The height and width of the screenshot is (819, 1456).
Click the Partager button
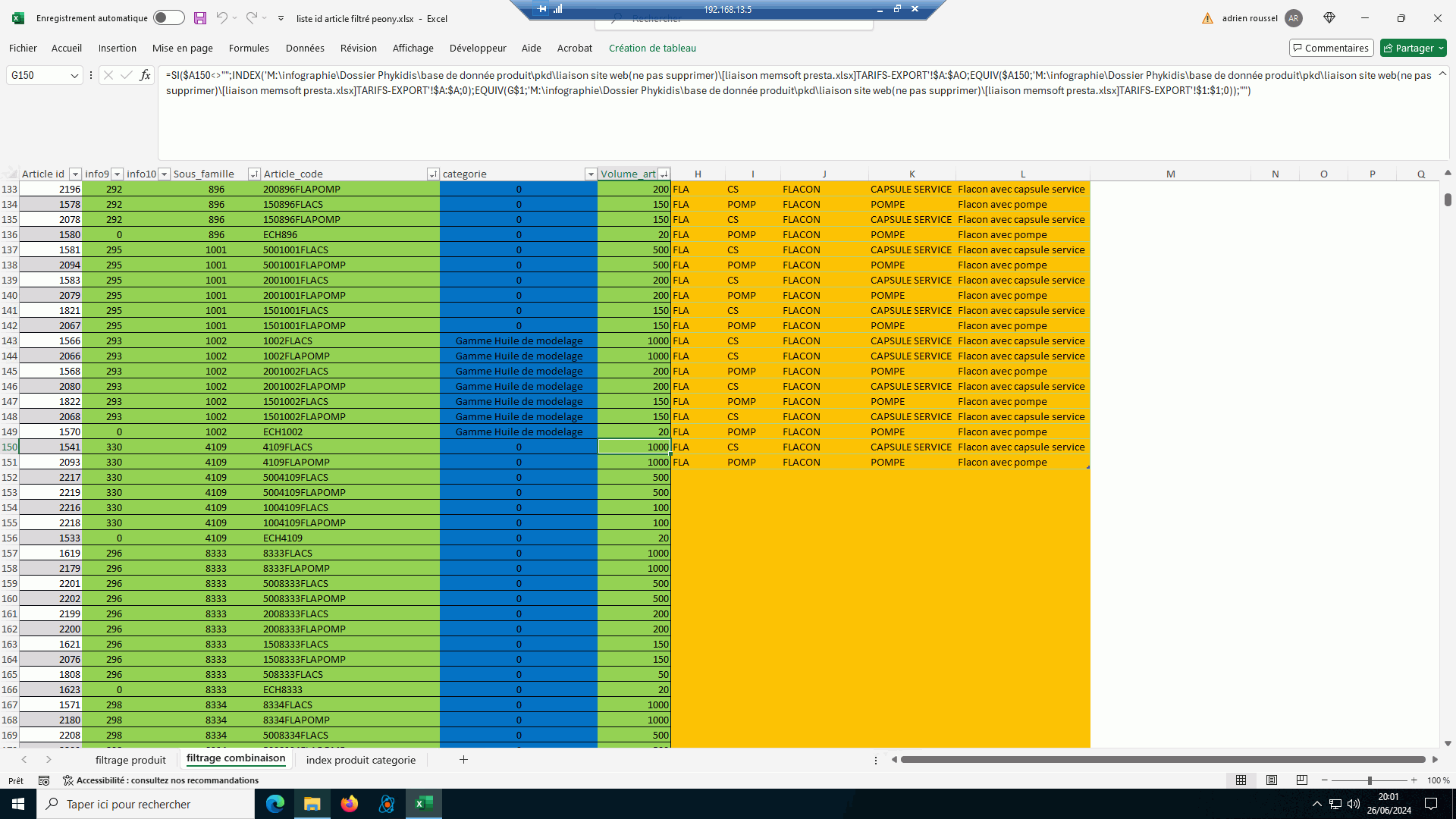[x=1414, y=48]
